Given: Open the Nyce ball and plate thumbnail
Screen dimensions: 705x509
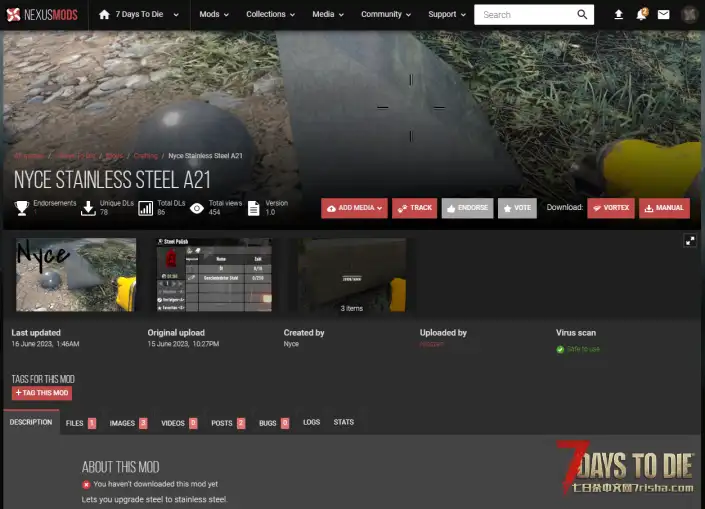Looking at the screenshot, I should click(76, 275).
